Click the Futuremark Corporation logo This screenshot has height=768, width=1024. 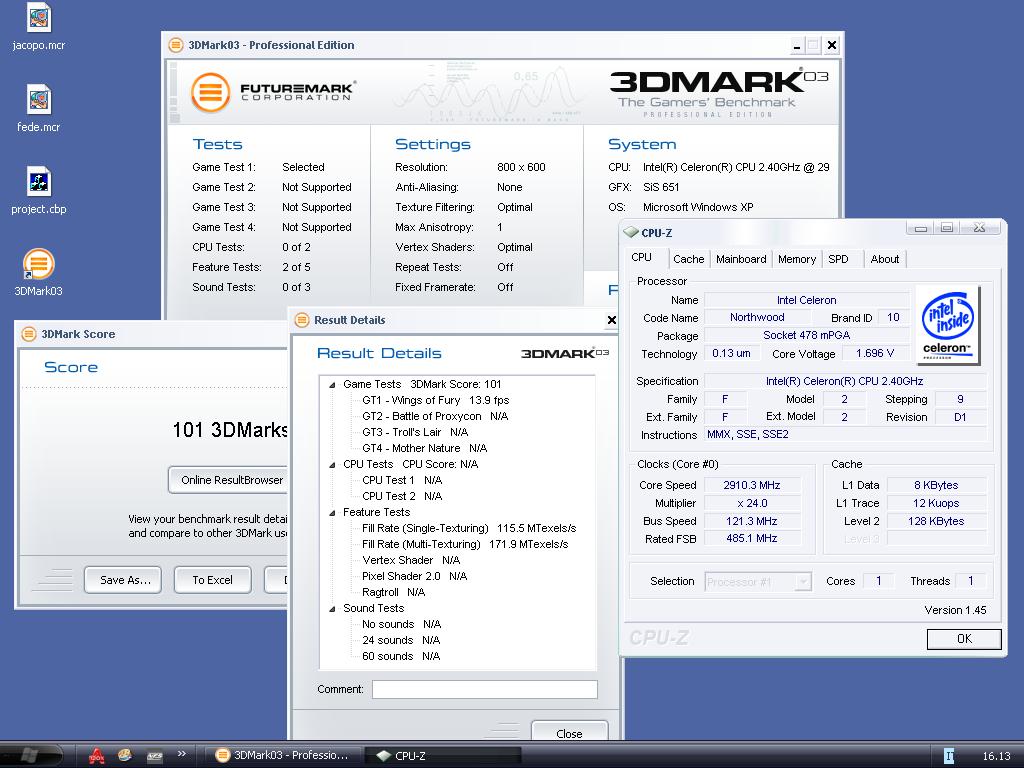pos(273,92)
